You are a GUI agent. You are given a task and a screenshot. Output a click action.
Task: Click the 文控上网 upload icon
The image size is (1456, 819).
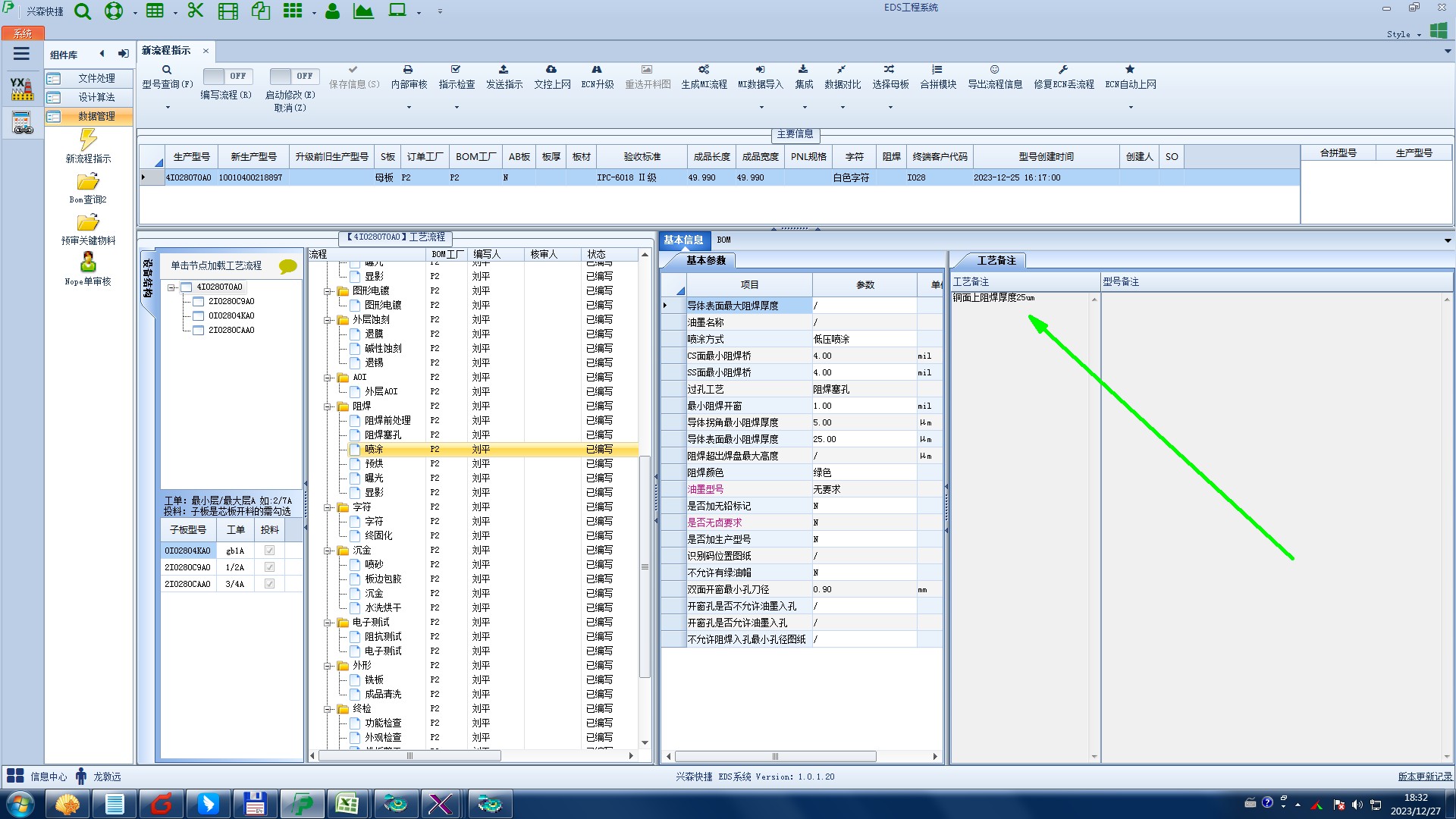(x=551, y=70)
